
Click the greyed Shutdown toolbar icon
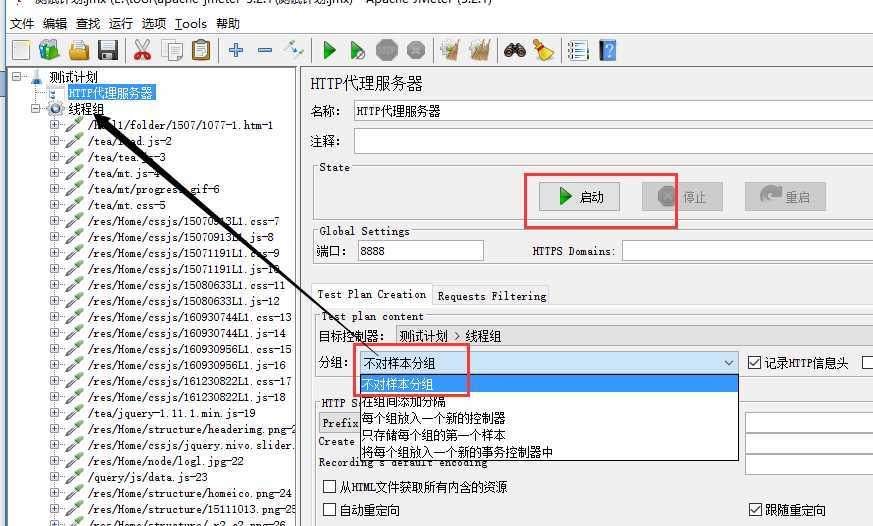pyautogui.click(x=416, y=51)
